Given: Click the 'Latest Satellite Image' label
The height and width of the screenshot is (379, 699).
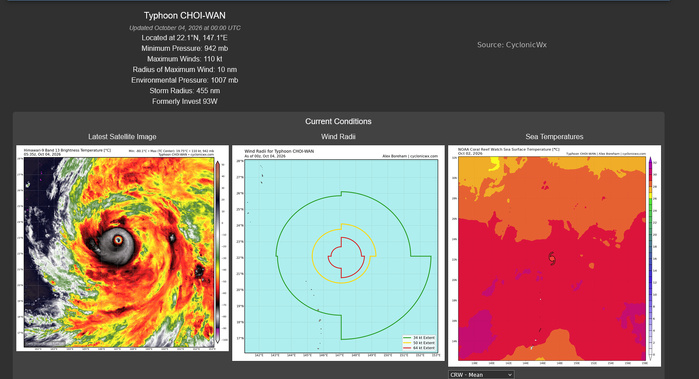Looking at the screenshot, I should point(122,136).
